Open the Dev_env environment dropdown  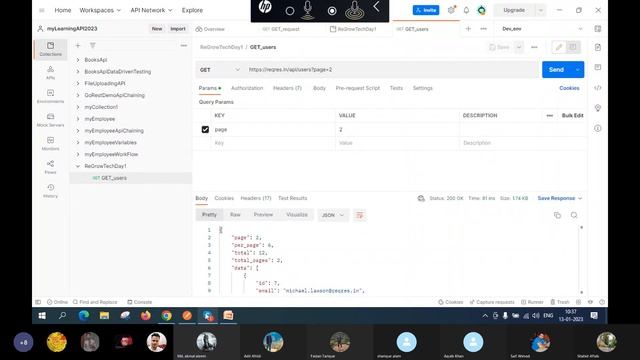(x=541, y=29)
